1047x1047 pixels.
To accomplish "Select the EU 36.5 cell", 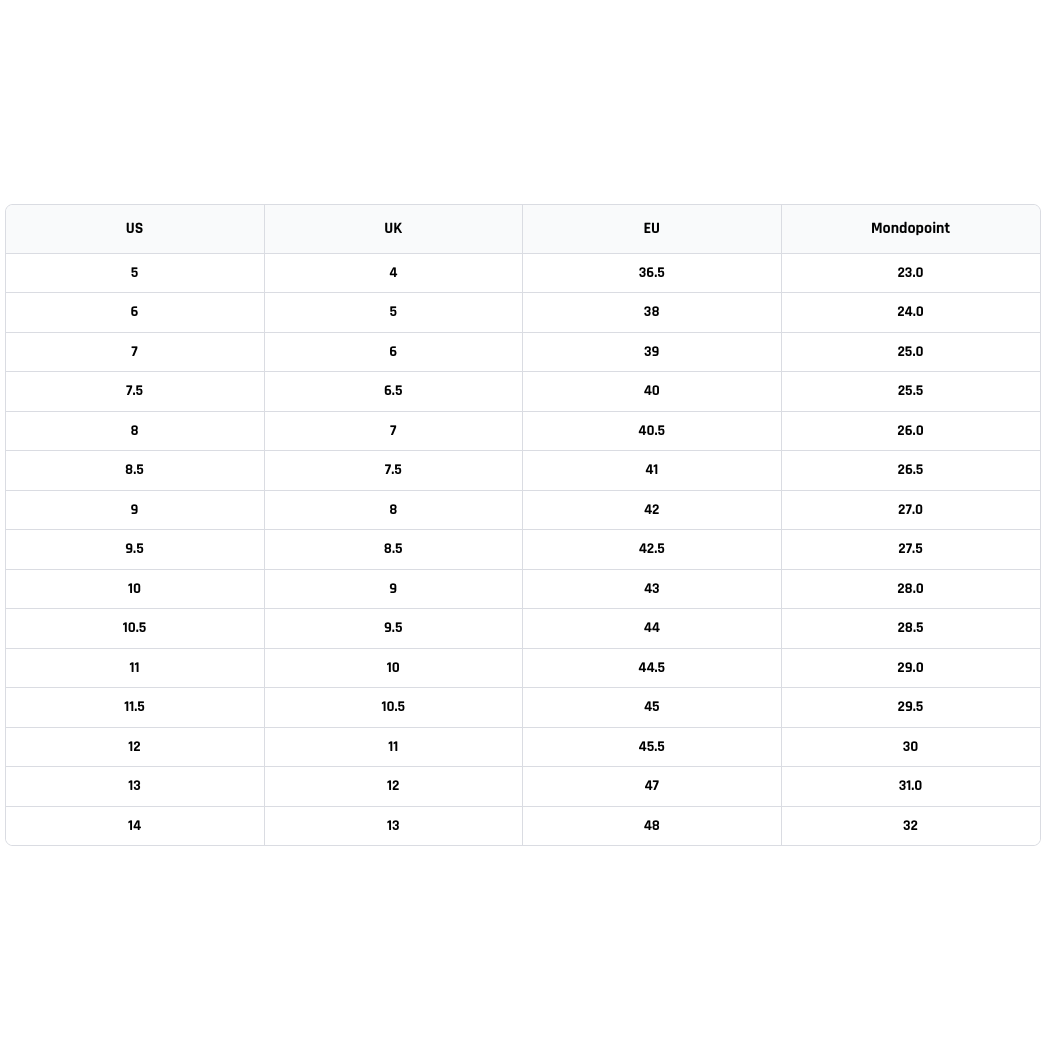I will tap(651, 272).
